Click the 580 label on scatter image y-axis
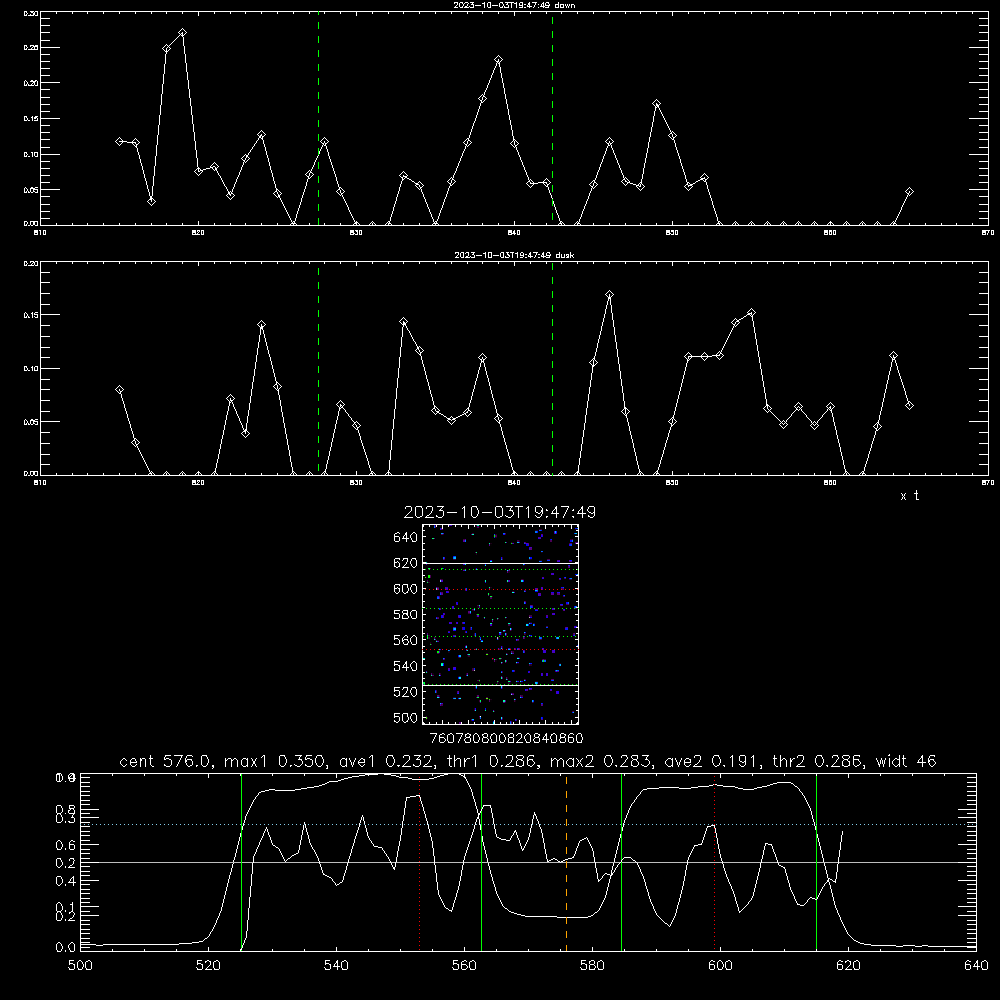Viewport: 1000px width, 1000px height. (x=406, y=615)
